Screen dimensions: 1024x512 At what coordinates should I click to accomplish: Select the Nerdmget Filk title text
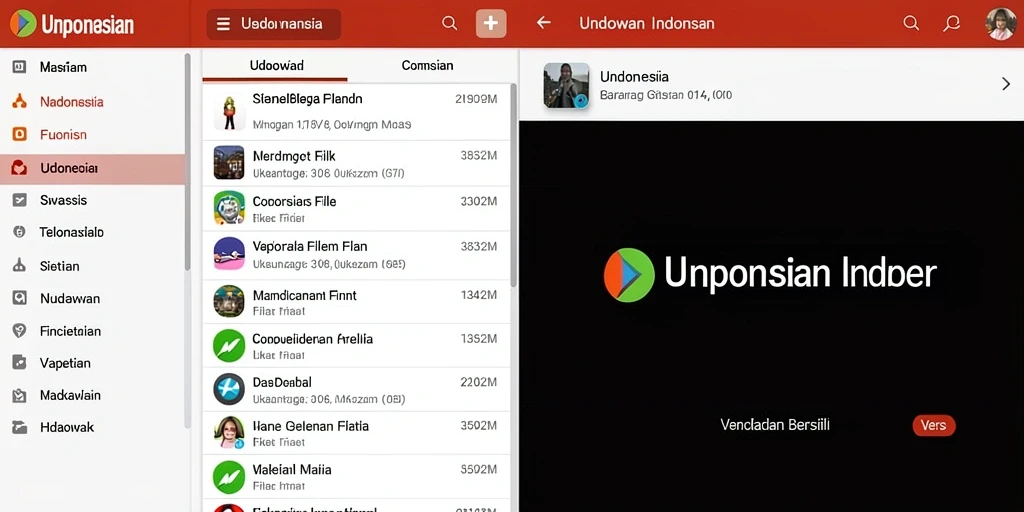coord(294,156)
